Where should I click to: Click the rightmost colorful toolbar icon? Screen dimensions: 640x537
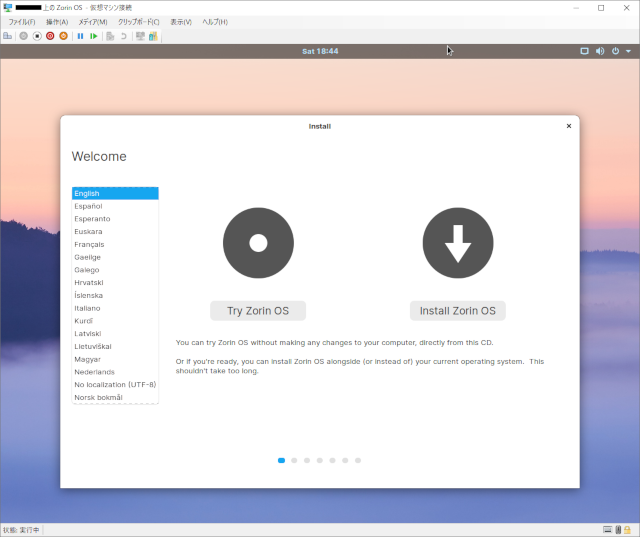[x=153, y=36]
